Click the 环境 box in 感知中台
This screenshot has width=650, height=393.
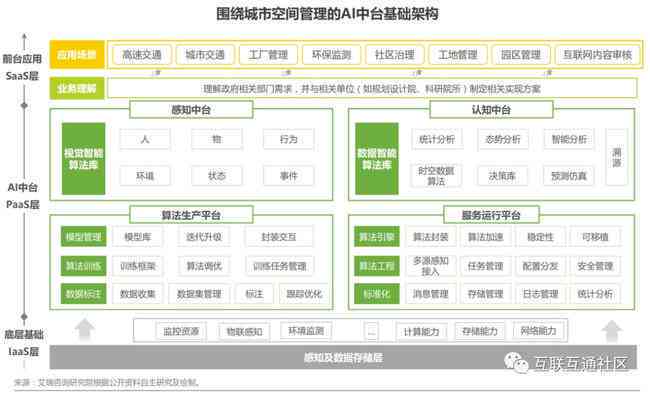[145, 176]
